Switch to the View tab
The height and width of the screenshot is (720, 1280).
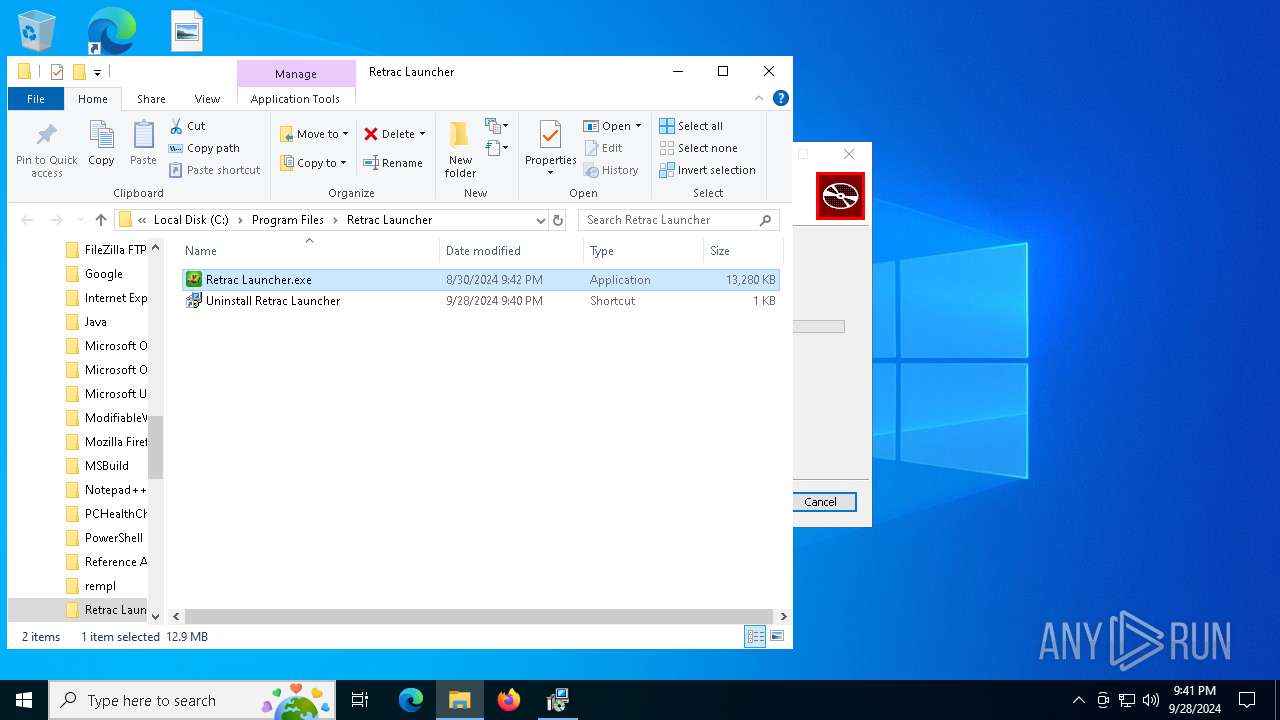(207, 99)
